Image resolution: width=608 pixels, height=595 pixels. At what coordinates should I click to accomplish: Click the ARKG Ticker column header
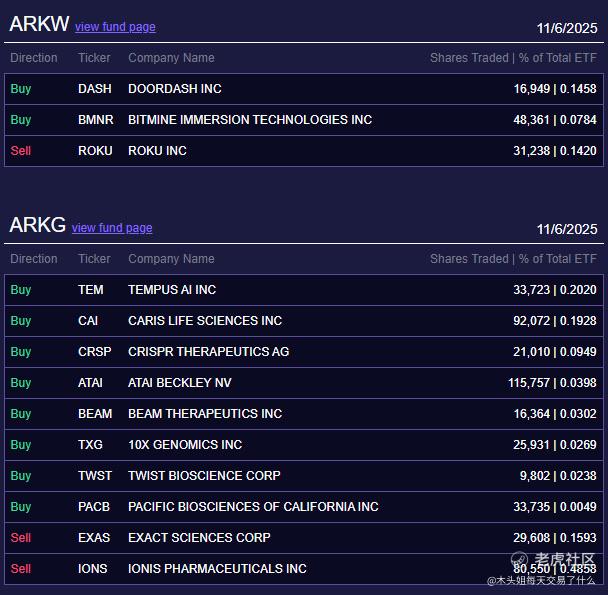(x=94, y=259)
